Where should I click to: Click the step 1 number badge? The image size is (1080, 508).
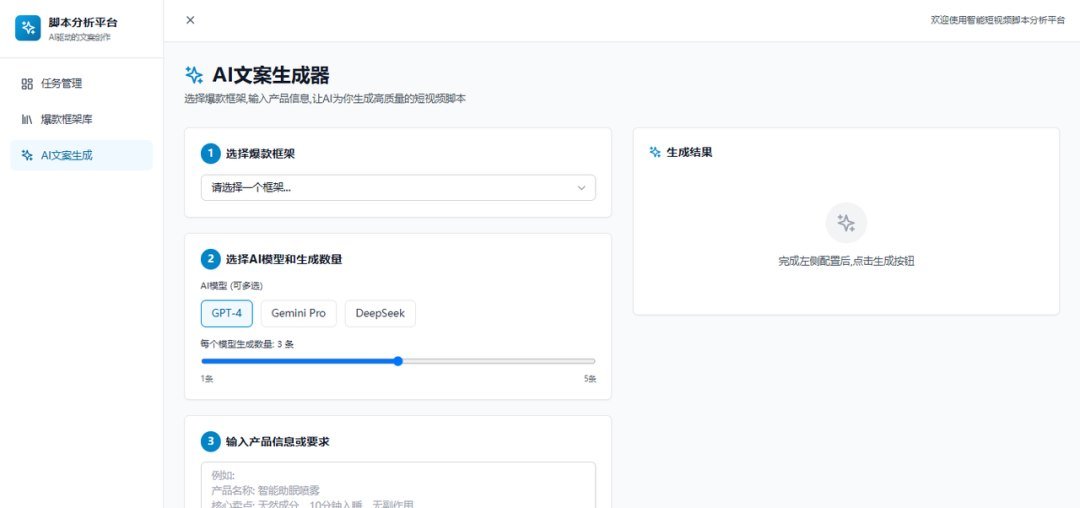[211, 154]
